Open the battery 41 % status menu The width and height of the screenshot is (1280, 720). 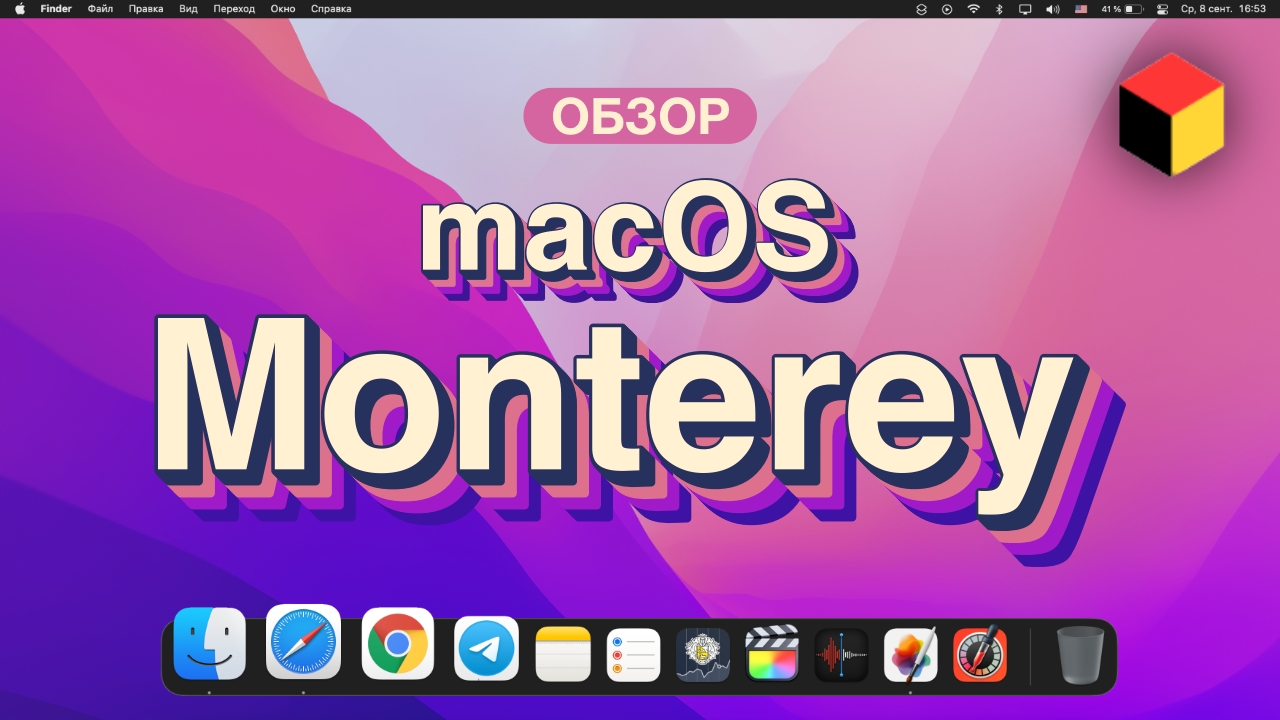[1122, 9]
